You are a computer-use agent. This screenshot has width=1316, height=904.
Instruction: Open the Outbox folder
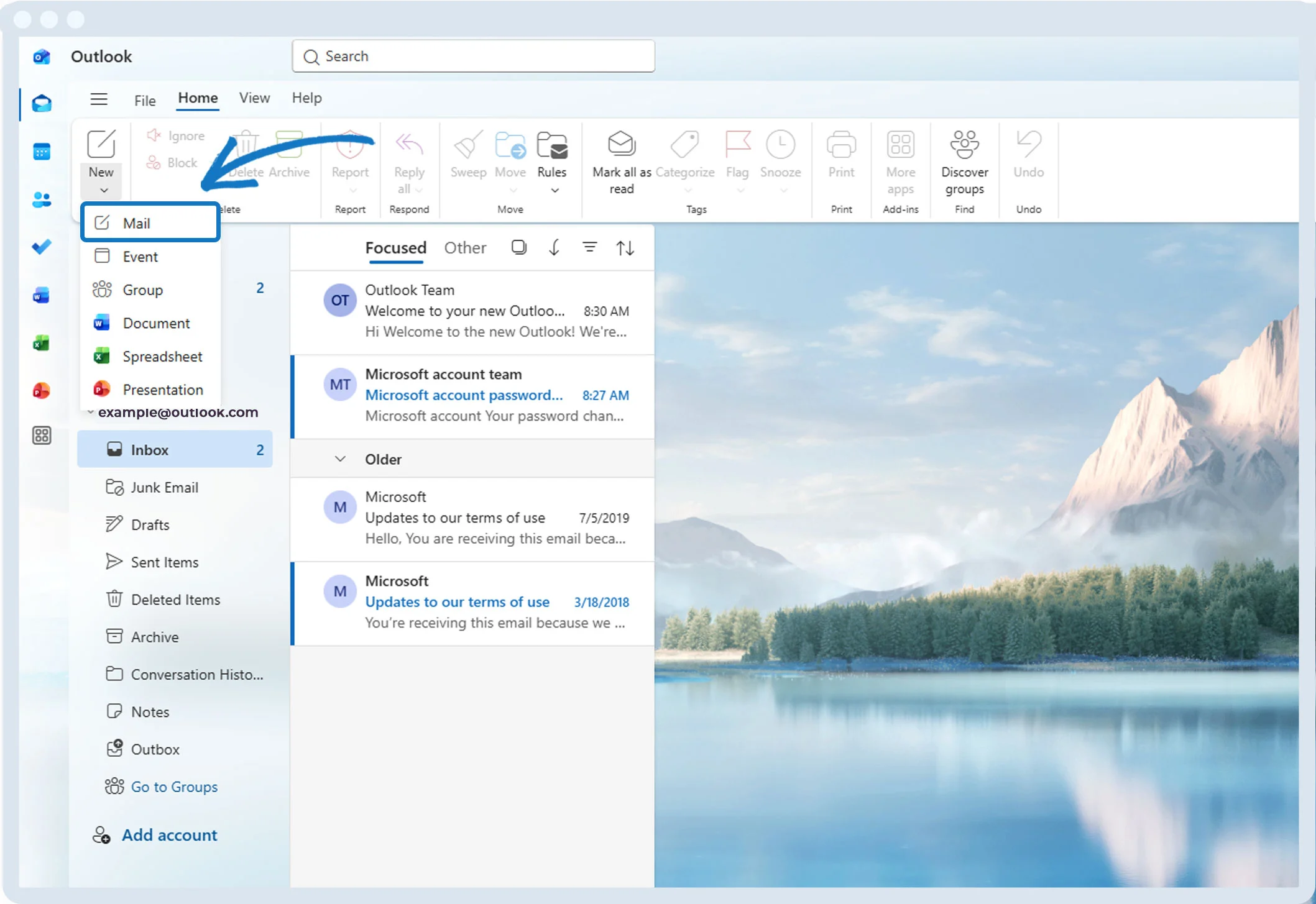click(175, 749)
